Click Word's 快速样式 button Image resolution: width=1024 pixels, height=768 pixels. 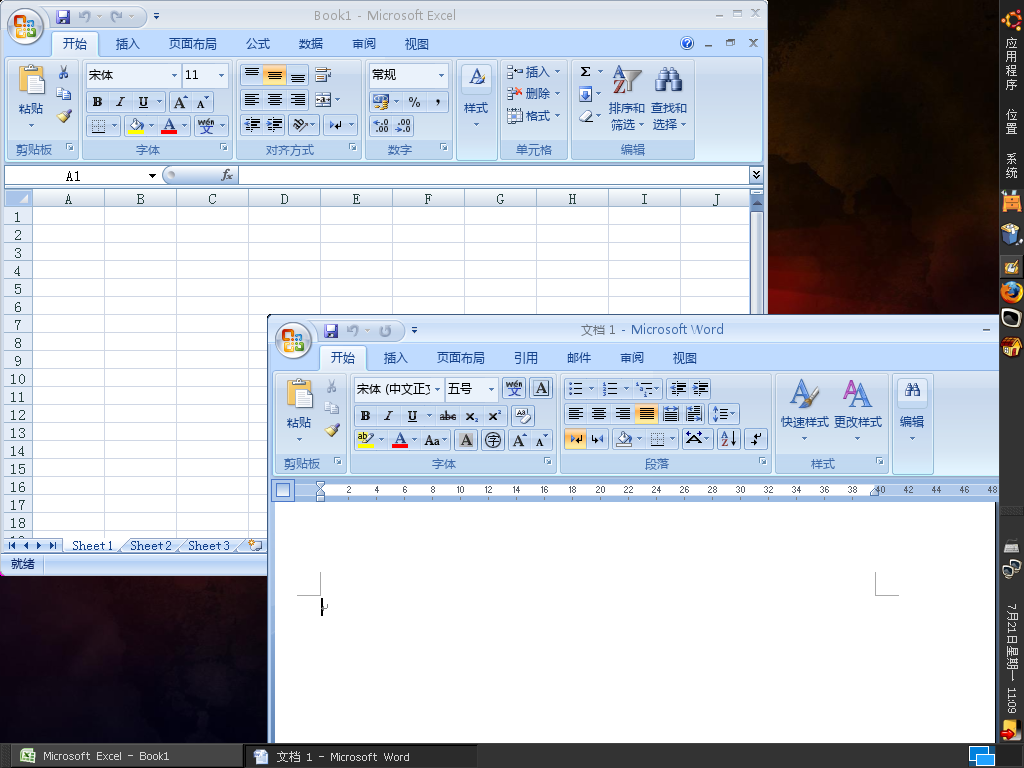click(805, 411)
